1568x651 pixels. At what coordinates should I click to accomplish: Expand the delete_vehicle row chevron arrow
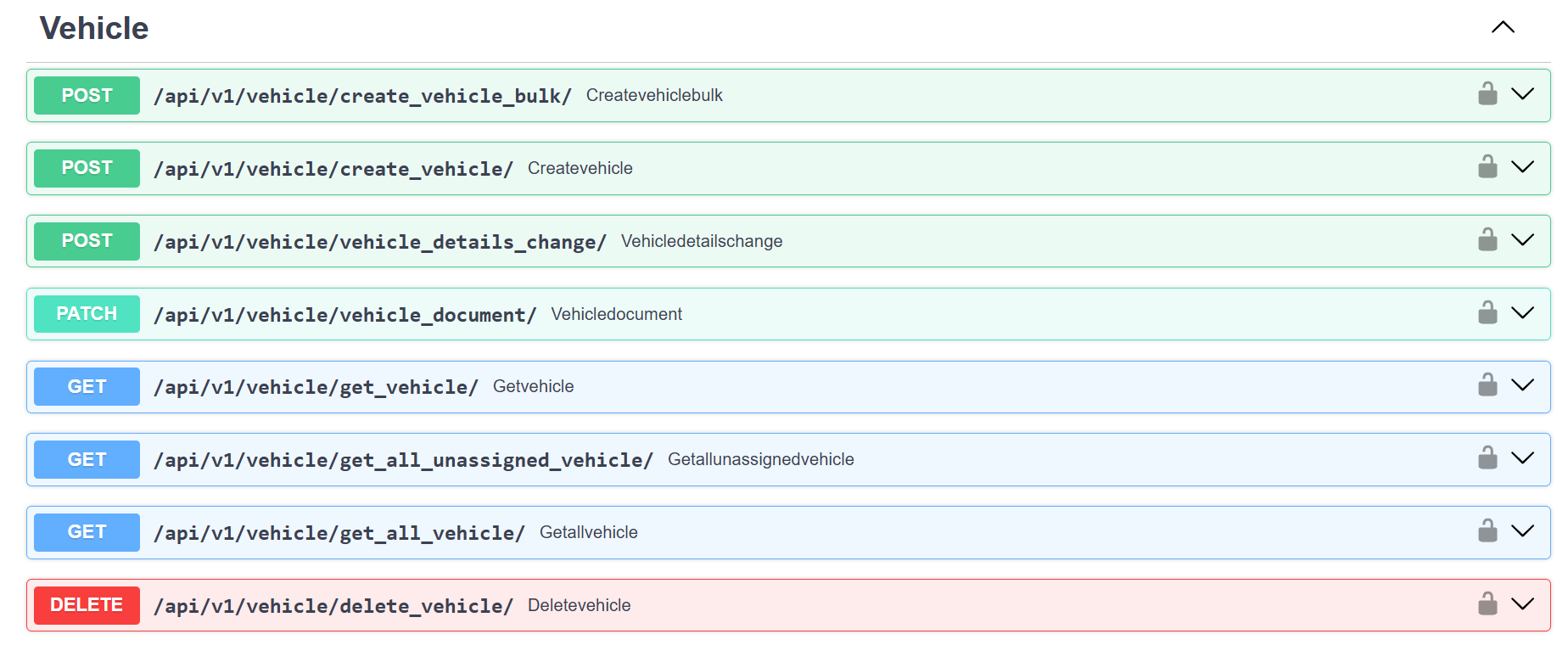tap(1523, 604)
